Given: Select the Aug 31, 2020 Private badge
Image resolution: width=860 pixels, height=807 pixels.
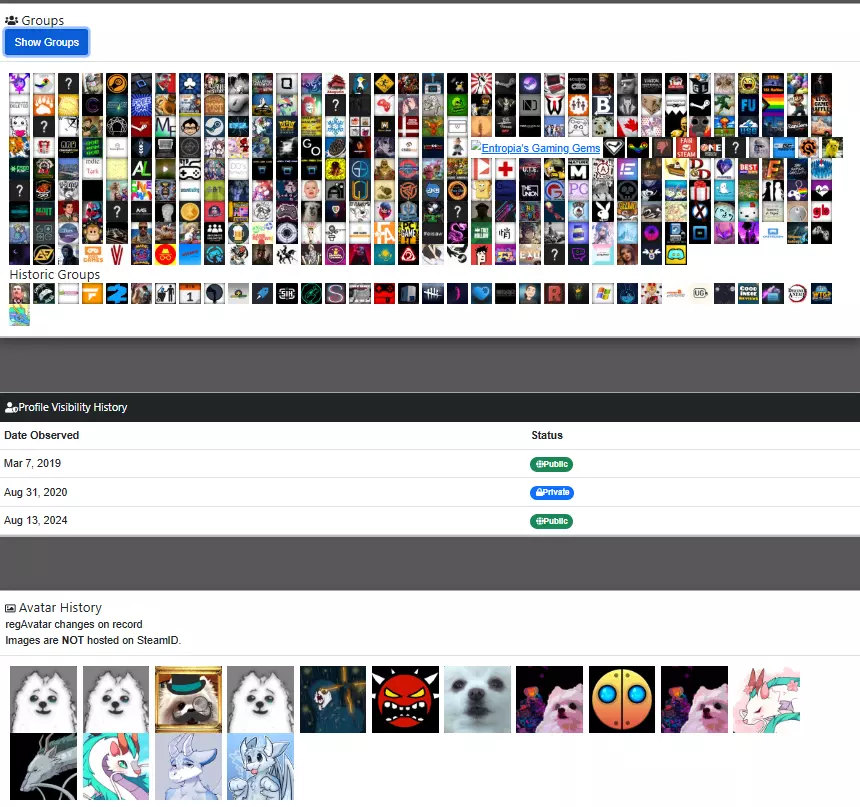Looking at the screenshot, I should coord(552,492).
